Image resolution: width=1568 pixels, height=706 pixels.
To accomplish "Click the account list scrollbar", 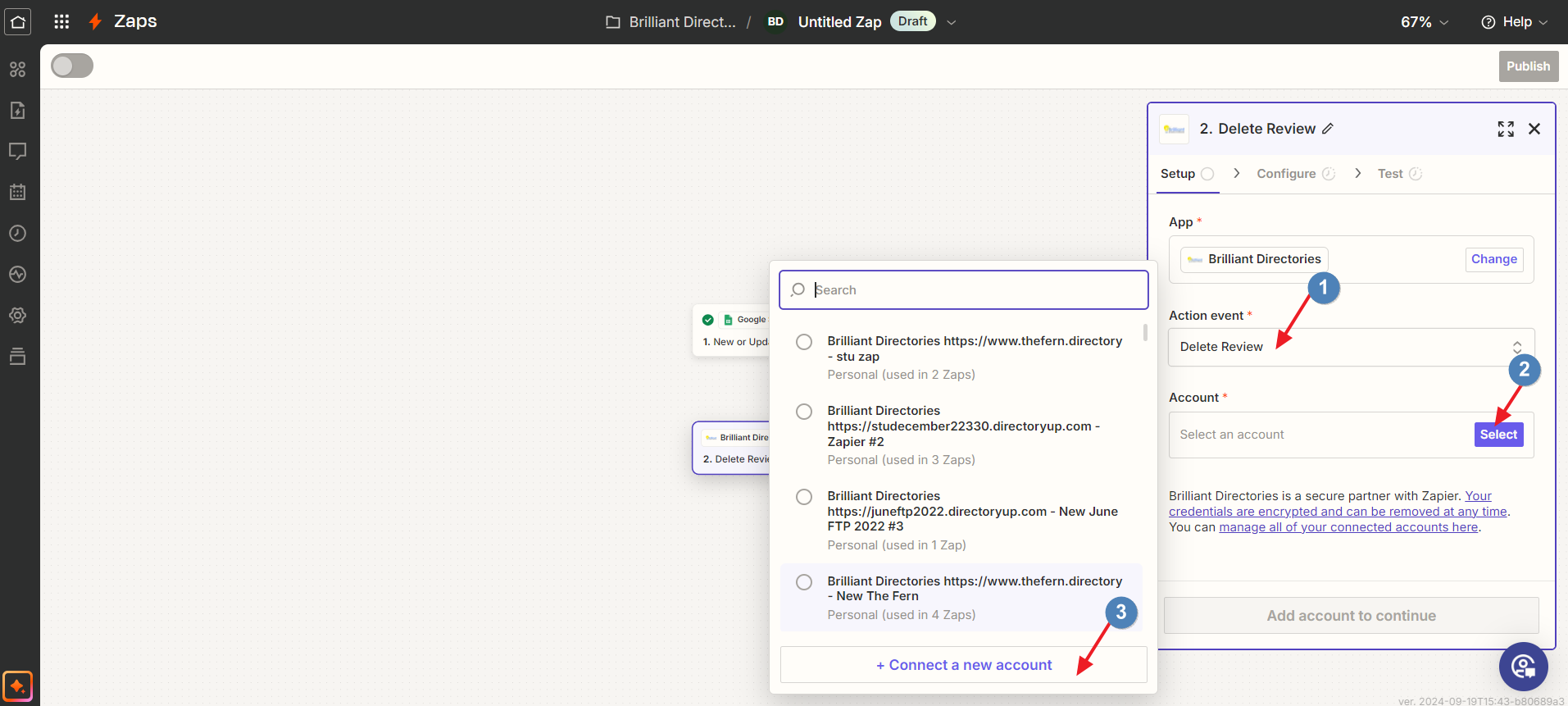I will click(x=1145, y=332).
